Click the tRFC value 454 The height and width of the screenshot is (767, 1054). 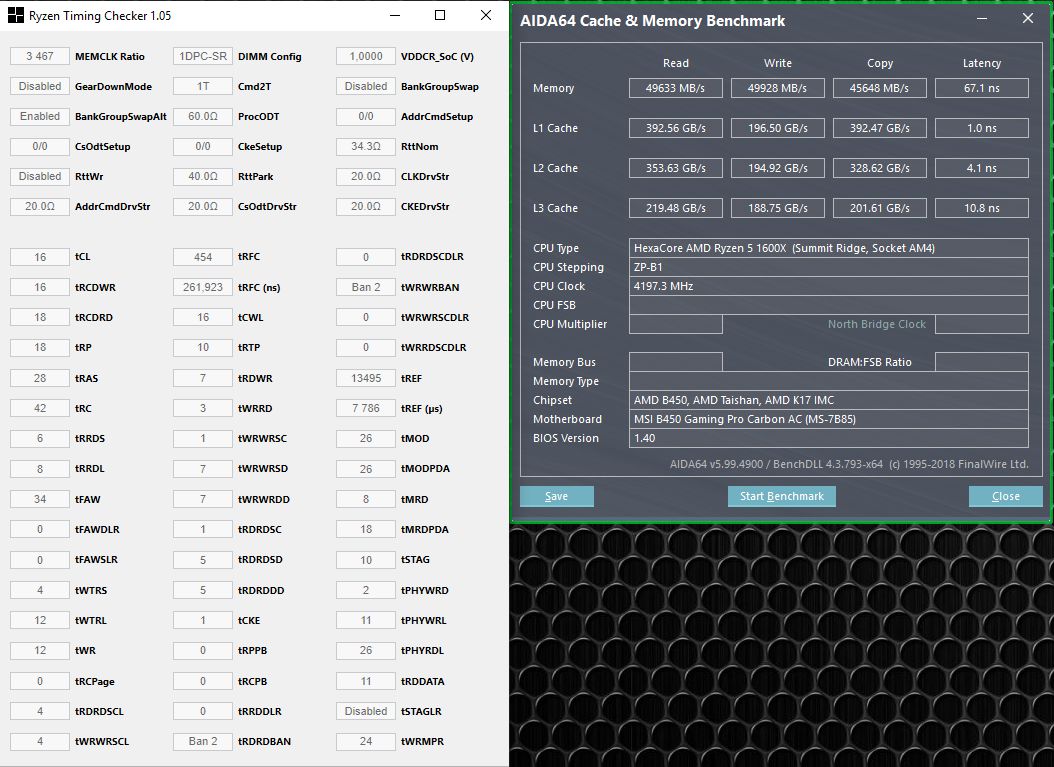tap(202, 257)
